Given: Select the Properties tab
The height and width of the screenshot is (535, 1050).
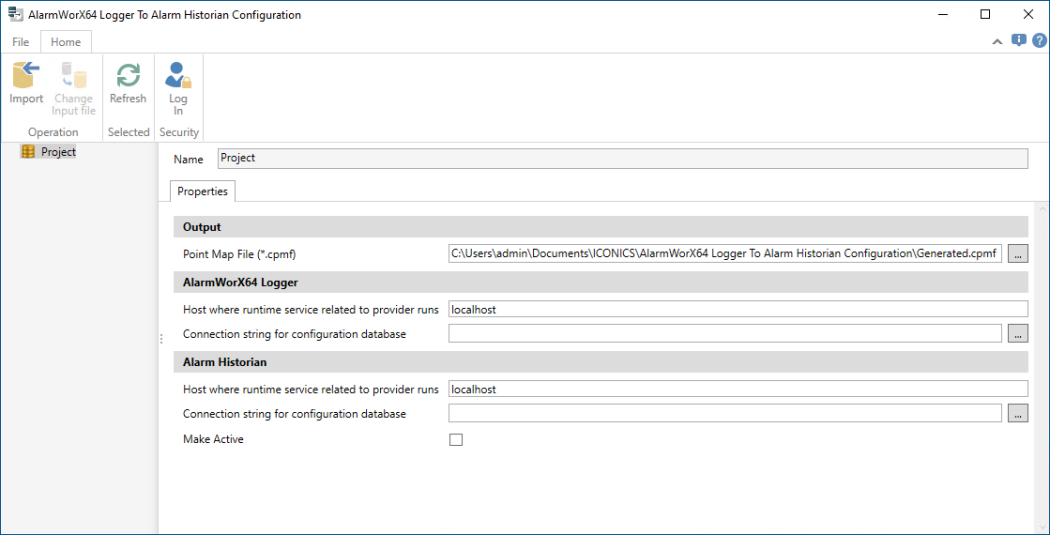Looking at the screenshot, I should (x=202, y=191).
